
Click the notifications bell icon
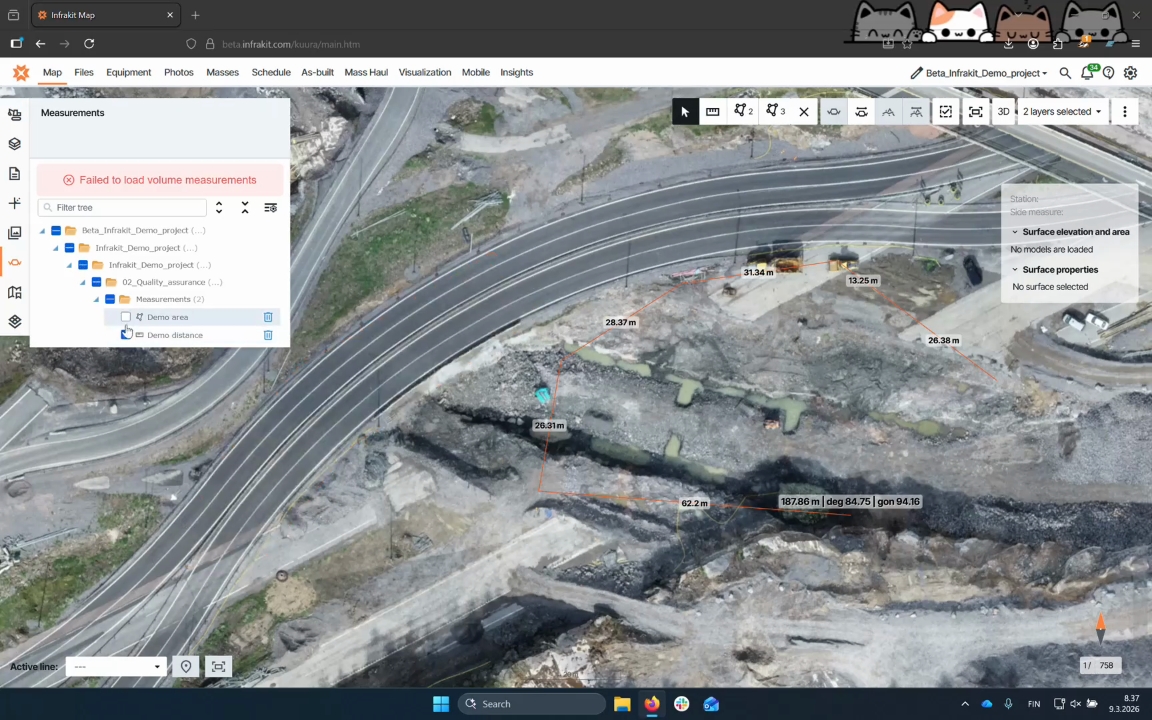point(1087,73)
